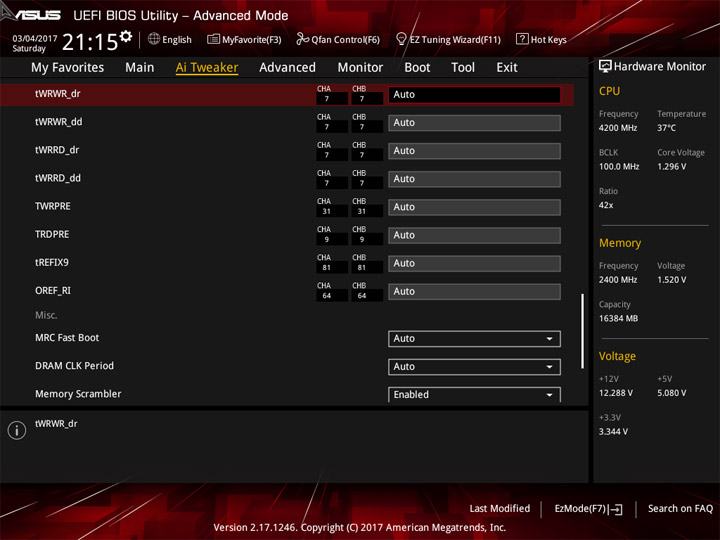Click the OREF_RI Auto input field
720x540 pixels.
(x=474, y=292)
